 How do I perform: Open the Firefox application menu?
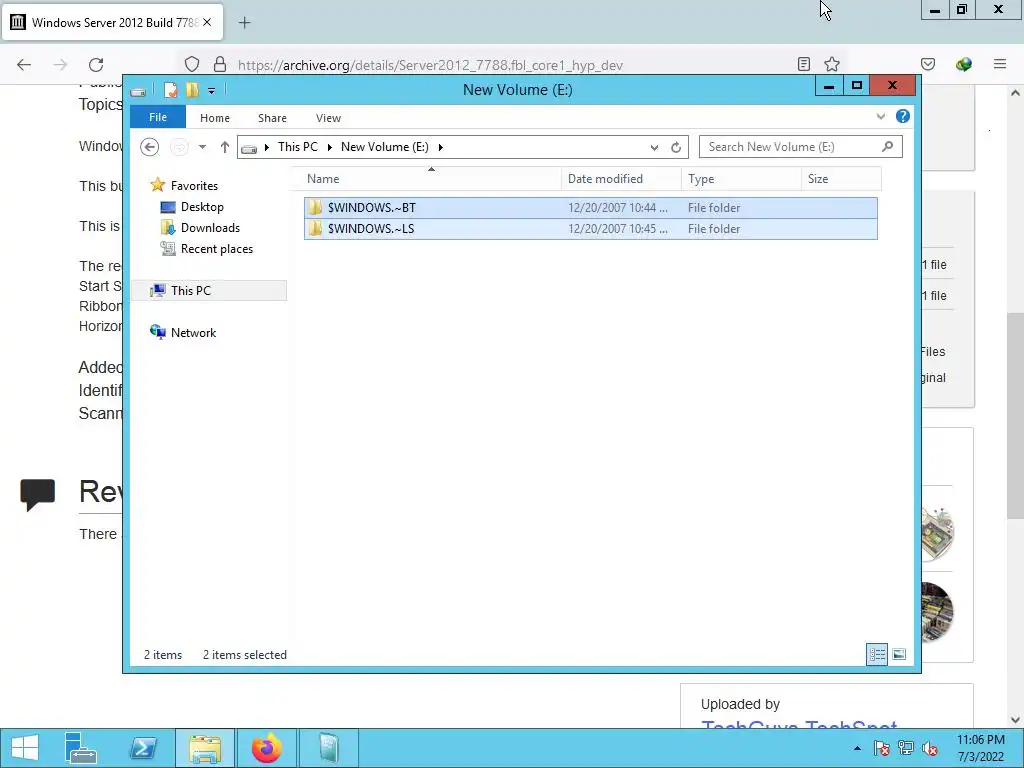(x=1000, y=64)
